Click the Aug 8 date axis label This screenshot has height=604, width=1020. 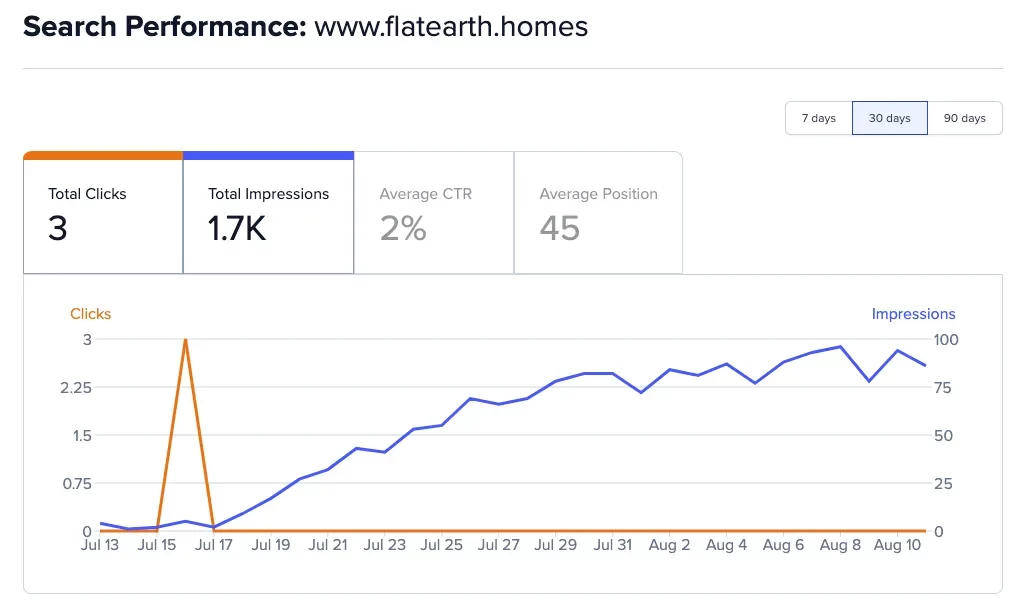pos(840,546)
